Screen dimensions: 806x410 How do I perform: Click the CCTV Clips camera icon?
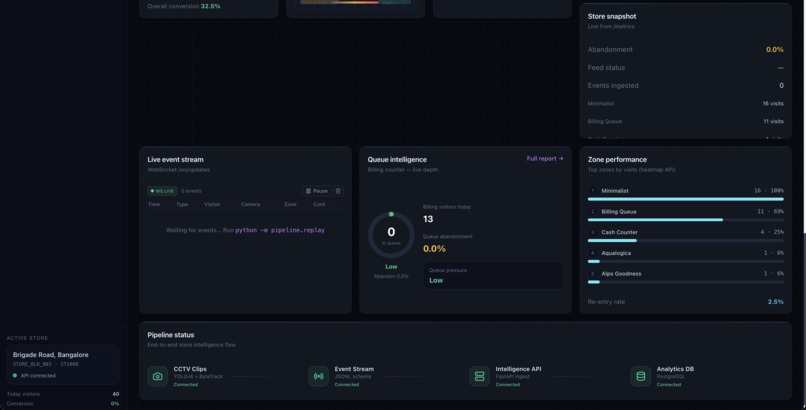[157, 376]
